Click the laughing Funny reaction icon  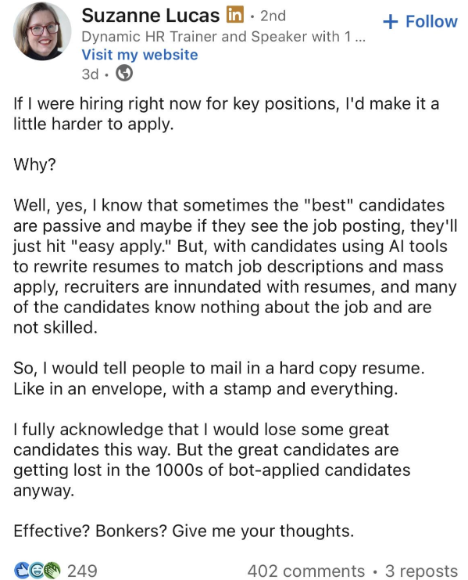click(x=37, y=570)
